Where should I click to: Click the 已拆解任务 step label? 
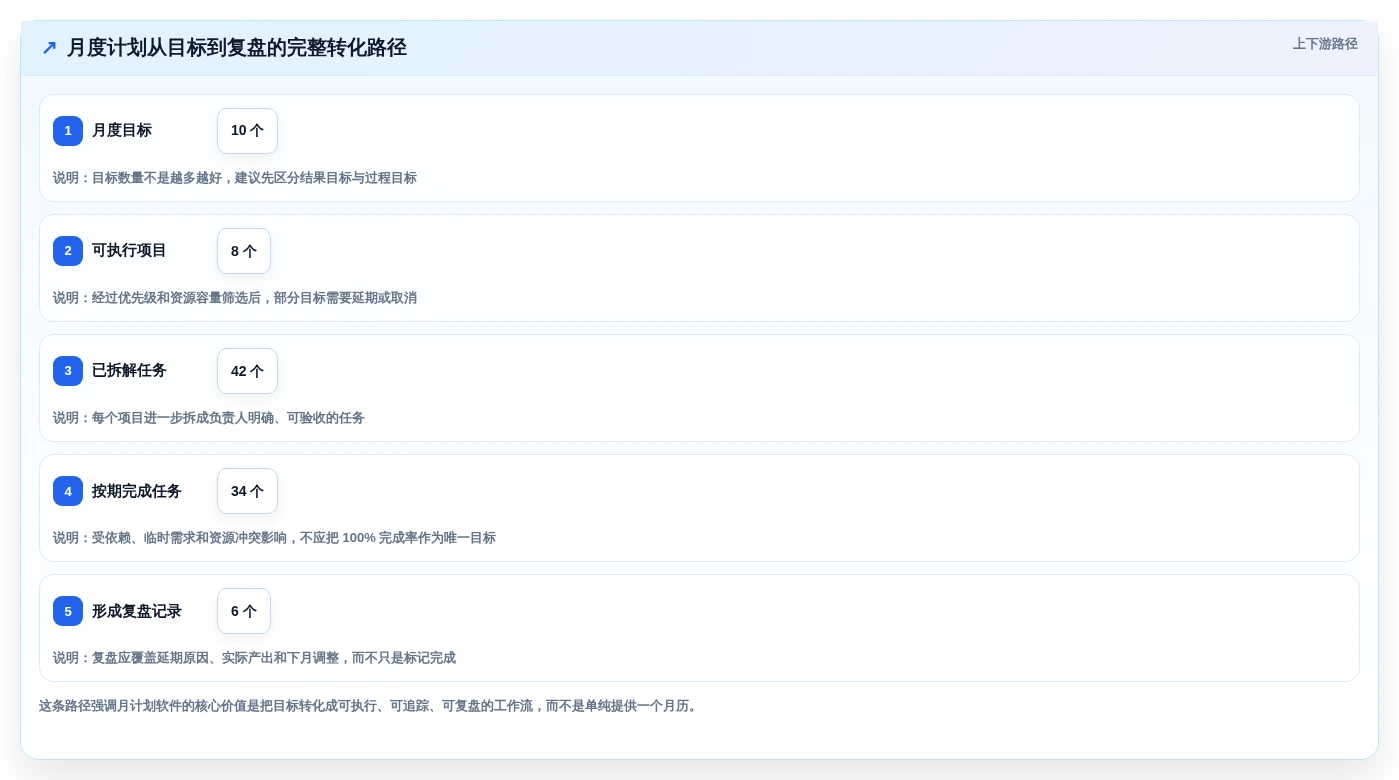[129, 371]
